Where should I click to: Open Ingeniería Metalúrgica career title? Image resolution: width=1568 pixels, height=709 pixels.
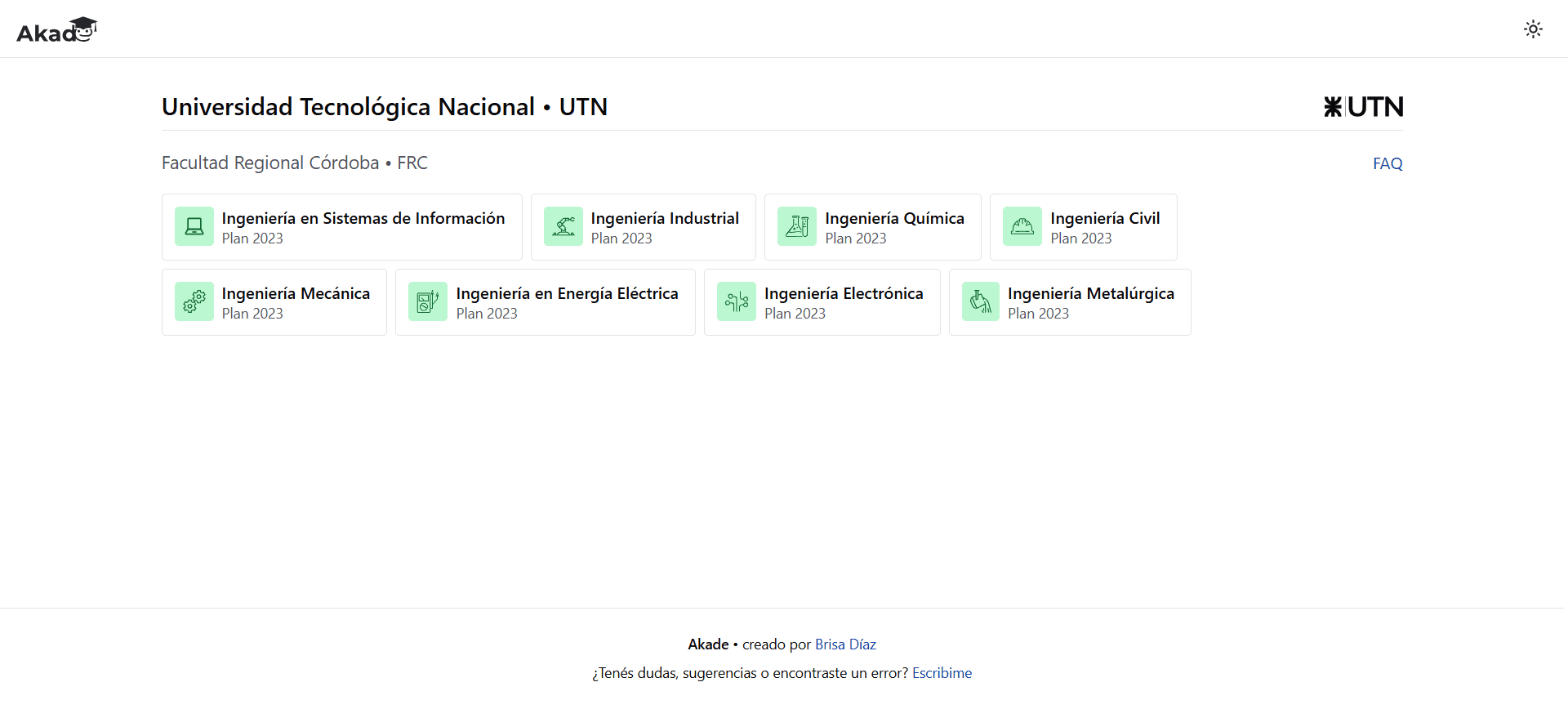[1091, 293]
